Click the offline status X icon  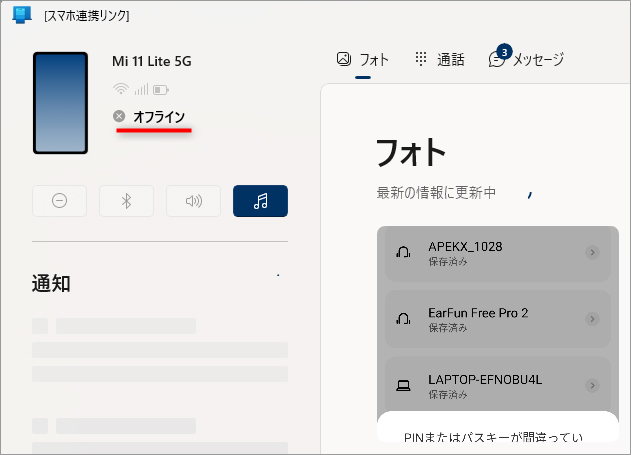[x=119, y=116]
